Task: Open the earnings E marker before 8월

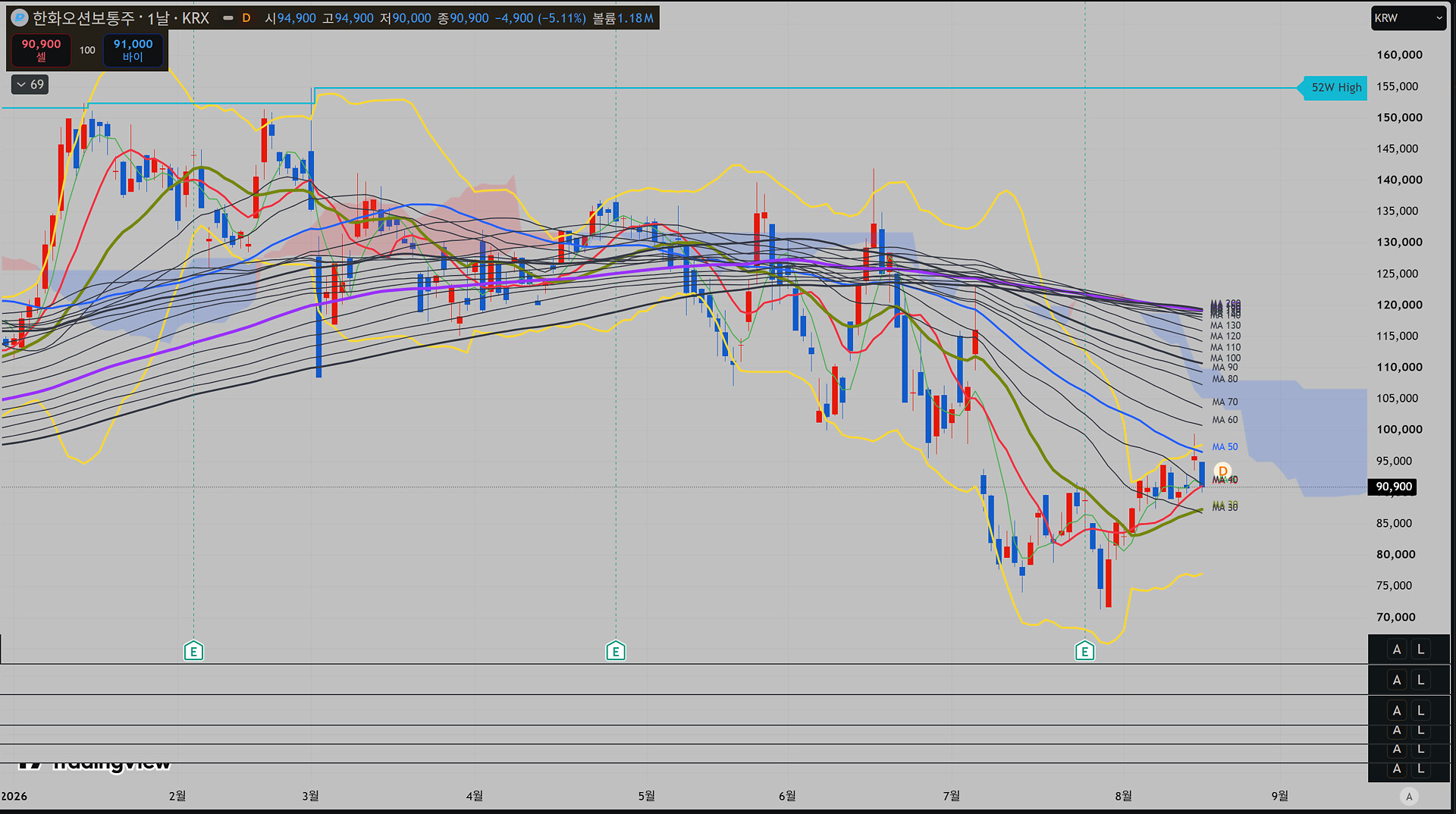Action: [1084, 650]
